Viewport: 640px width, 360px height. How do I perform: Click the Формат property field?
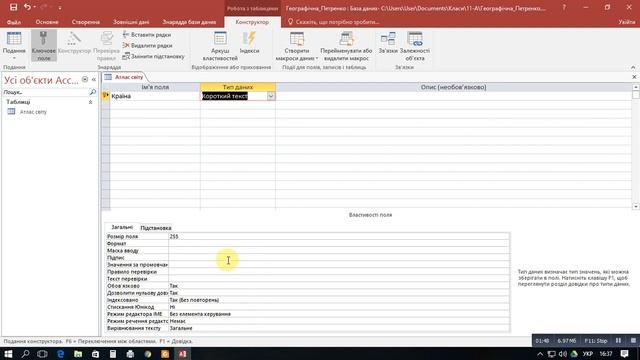point(339,243)
